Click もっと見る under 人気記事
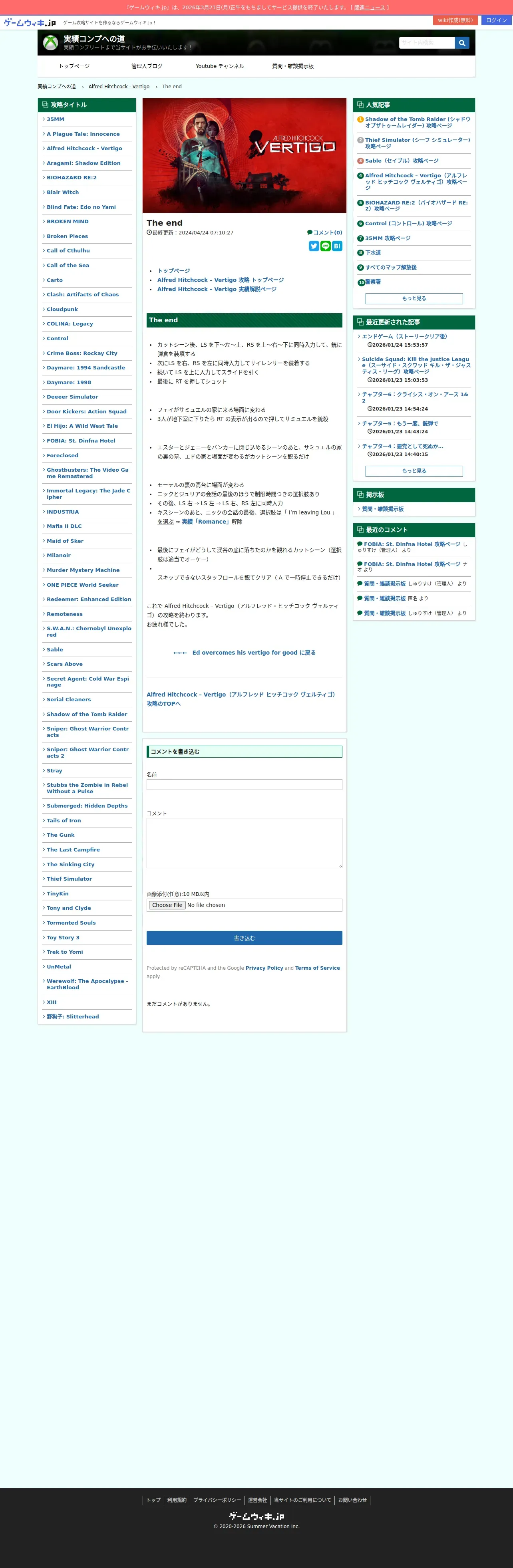Screen dimensions: 513x1568 [x=414, y=298]
